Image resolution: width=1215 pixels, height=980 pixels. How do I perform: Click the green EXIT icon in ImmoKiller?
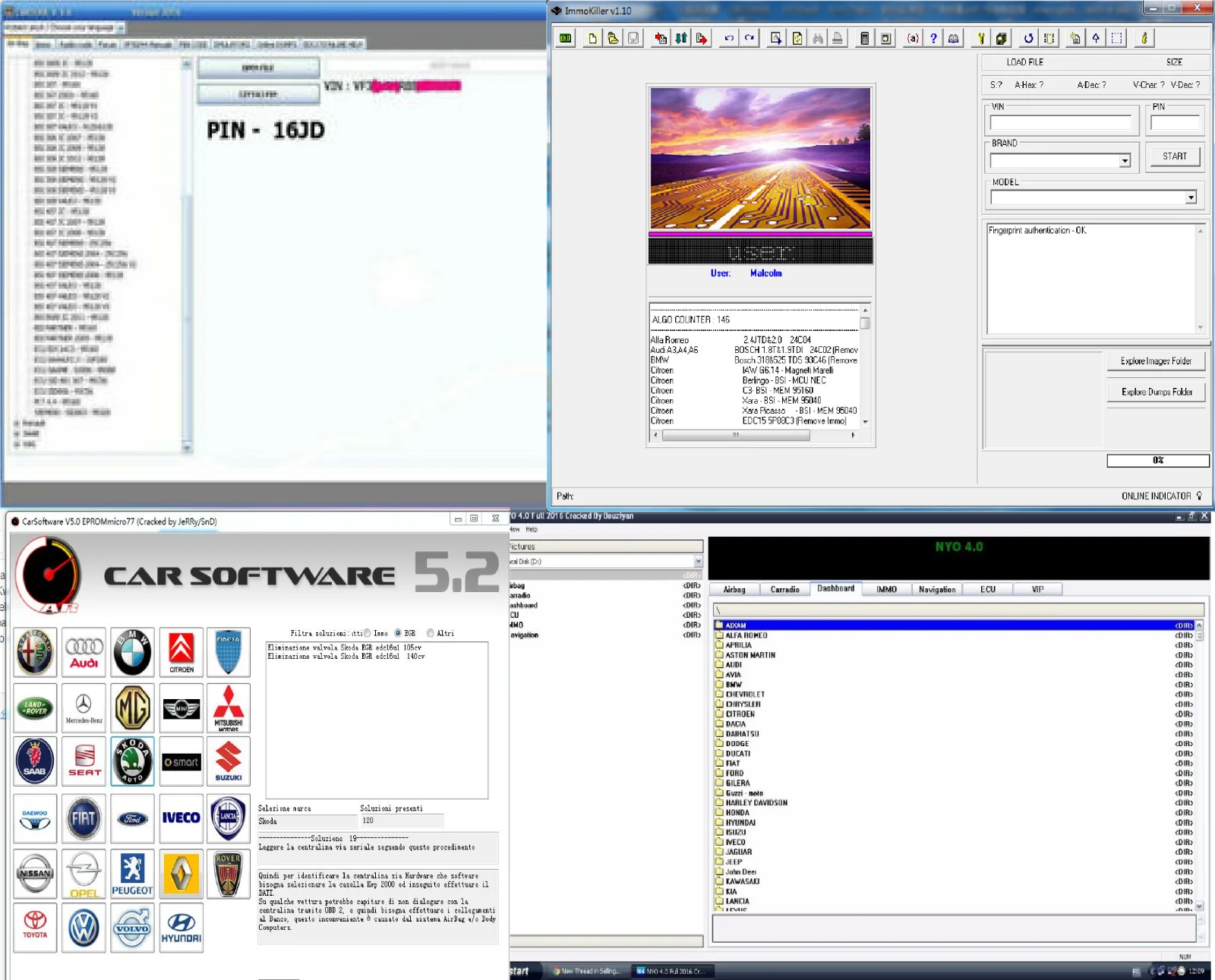(566, 39)
